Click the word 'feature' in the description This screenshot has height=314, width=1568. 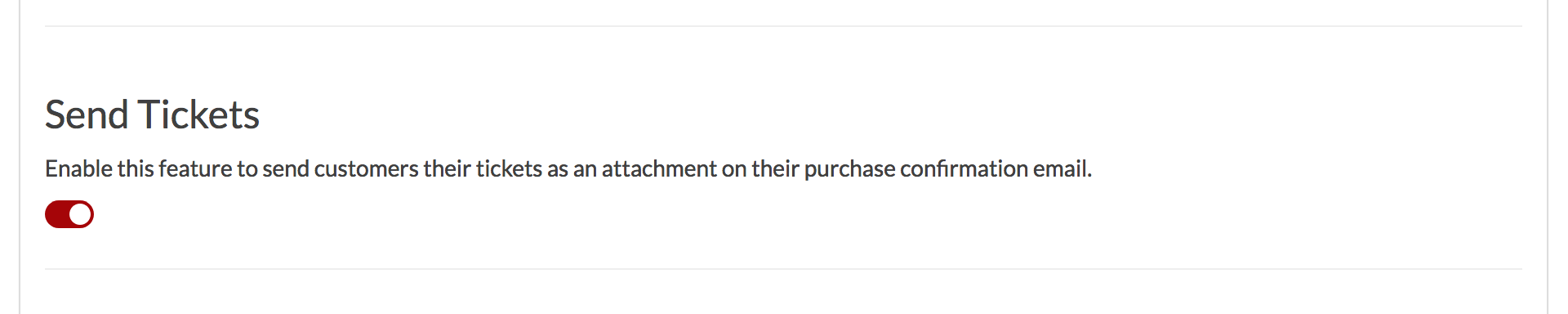[x=195, y=168]
